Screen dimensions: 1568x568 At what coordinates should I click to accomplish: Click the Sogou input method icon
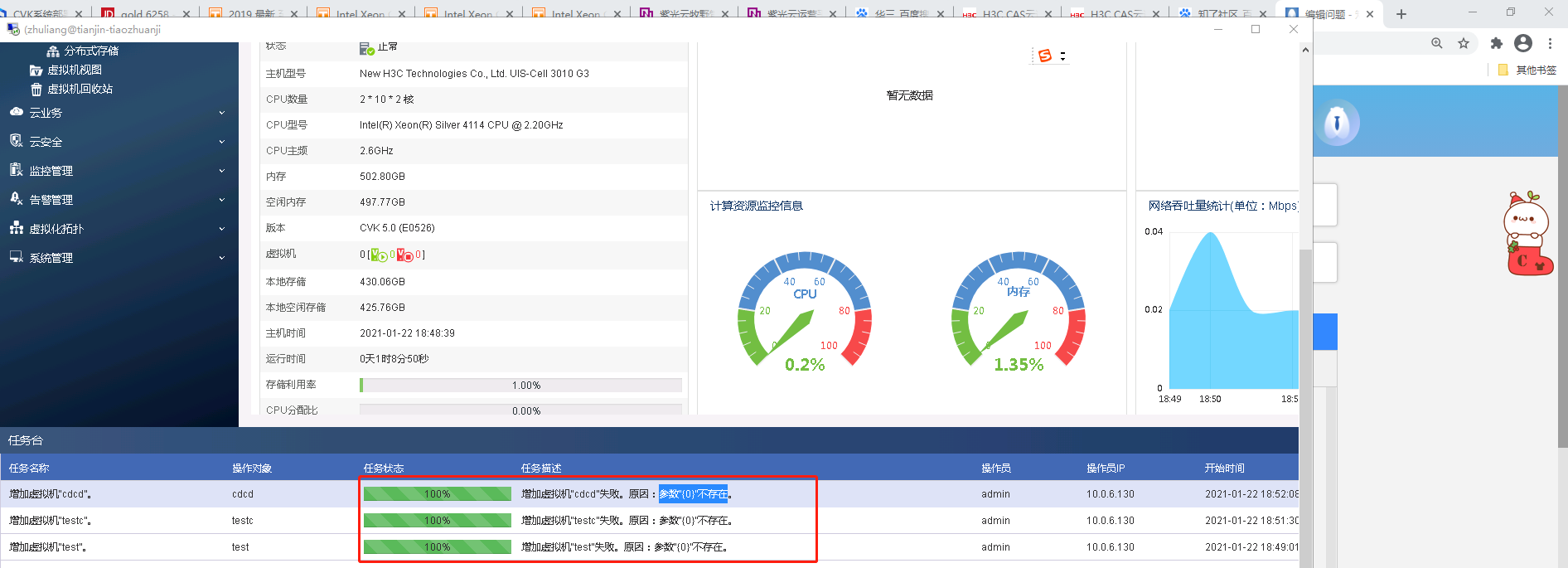pyautogui.click(x=1045, y=56)
